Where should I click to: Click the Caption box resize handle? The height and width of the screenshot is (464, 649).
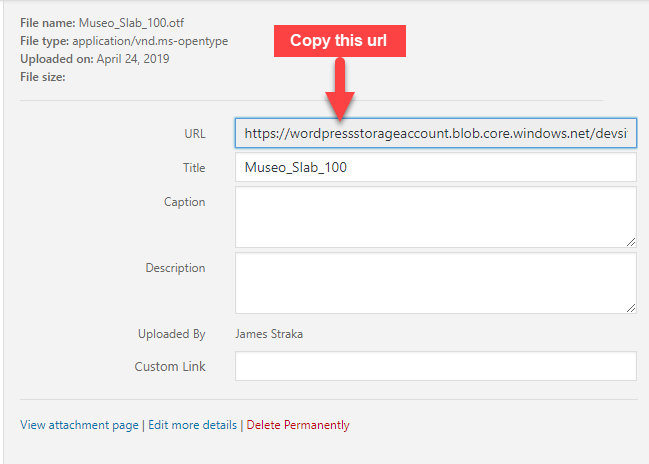(x=630, y=241)
